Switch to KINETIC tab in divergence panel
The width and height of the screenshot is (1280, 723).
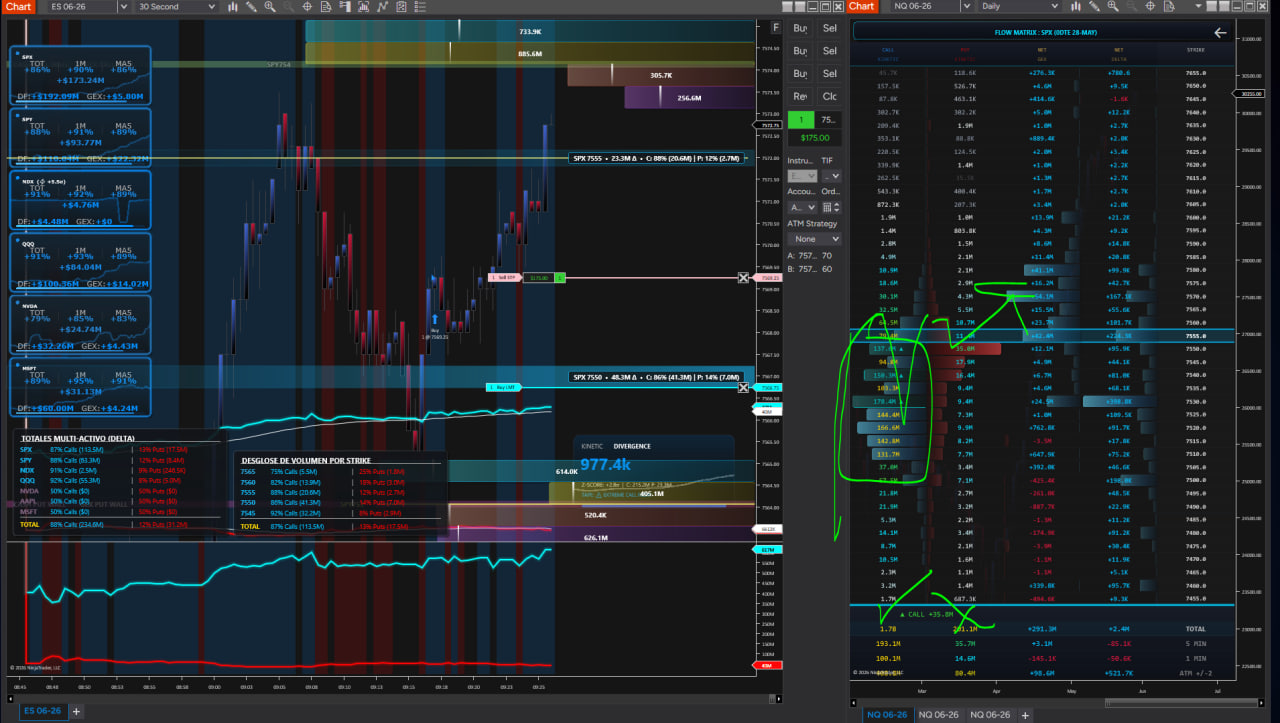tap(592, 446)
